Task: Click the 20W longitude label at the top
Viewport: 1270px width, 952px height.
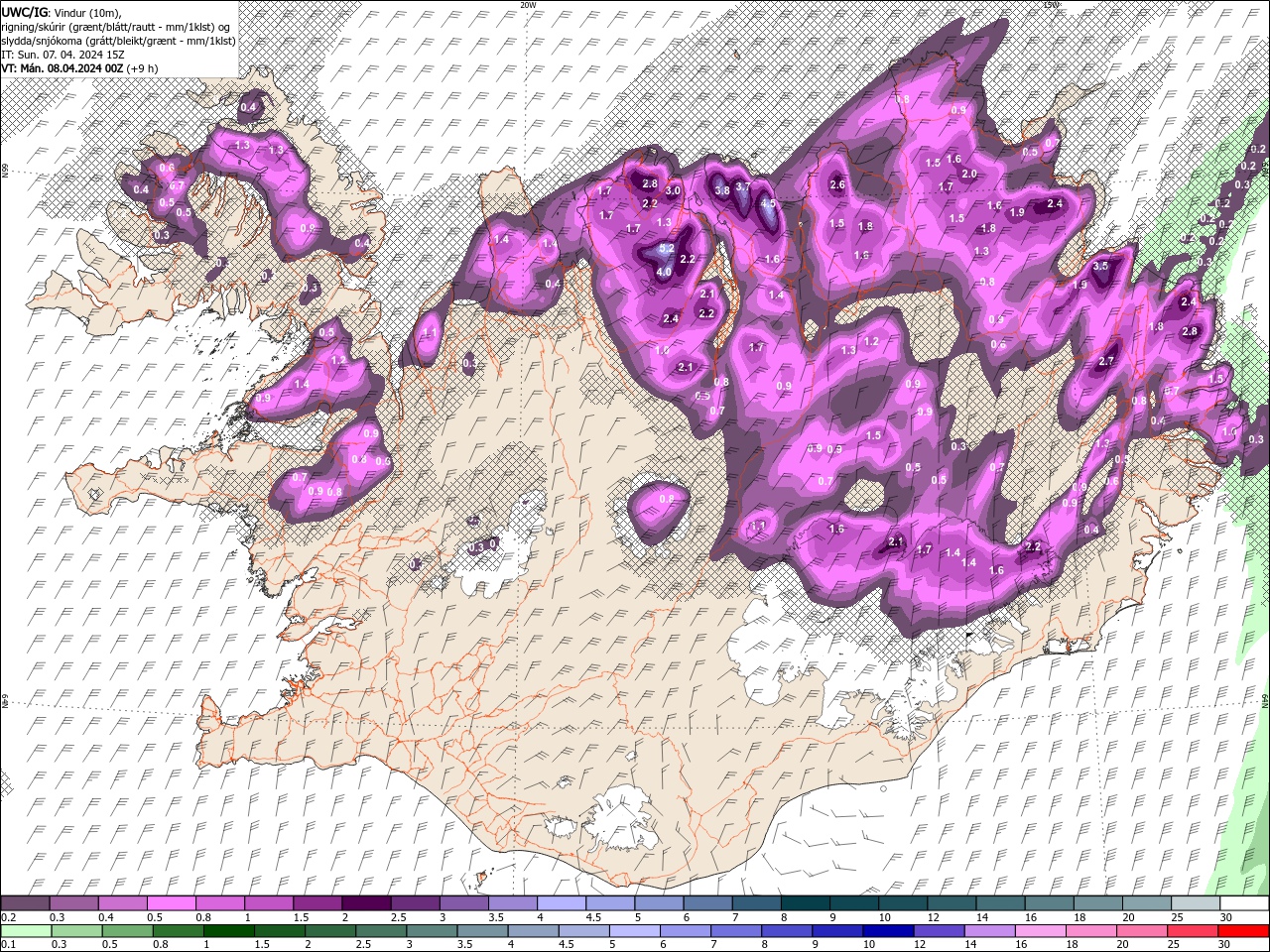Action: coord(528,5)
